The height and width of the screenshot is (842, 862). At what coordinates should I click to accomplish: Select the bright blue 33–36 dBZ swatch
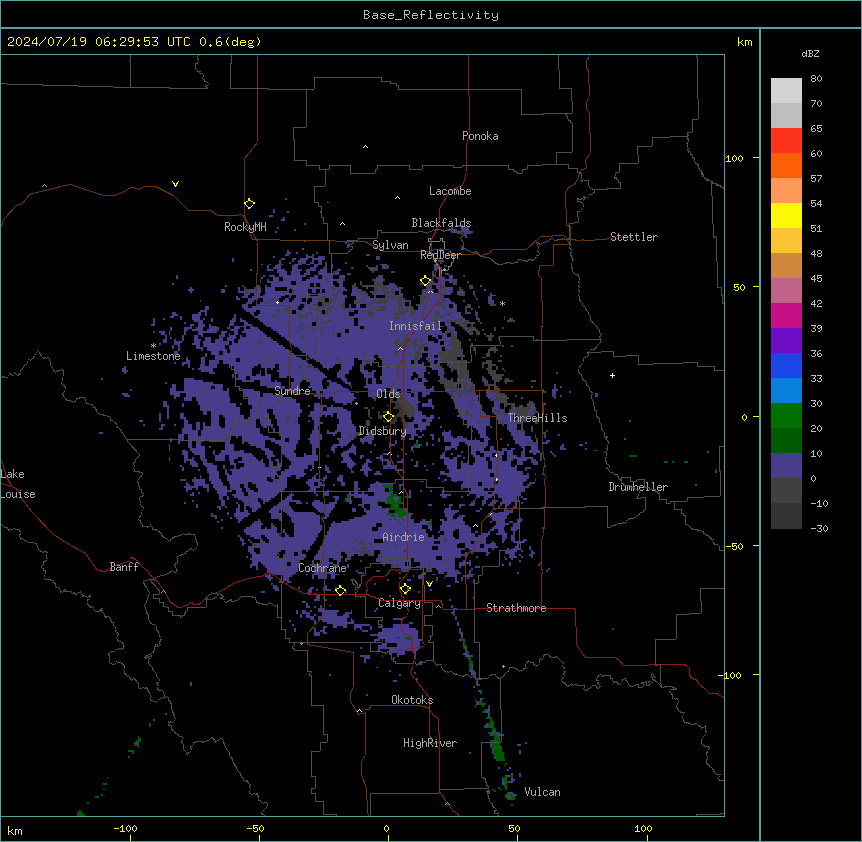pyautogui.click(x=786, y=365)
